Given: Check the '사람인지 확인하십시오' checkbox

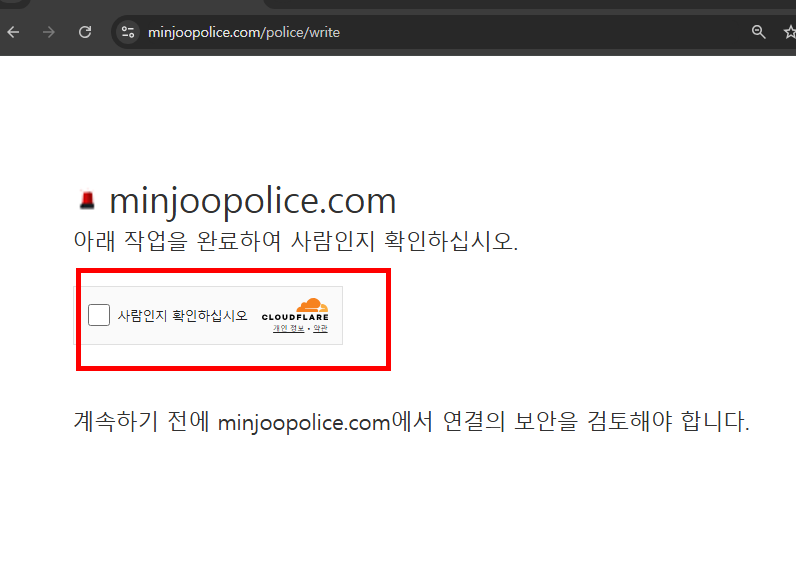Looking at the screenshot, I should click(x=98, y=315).
